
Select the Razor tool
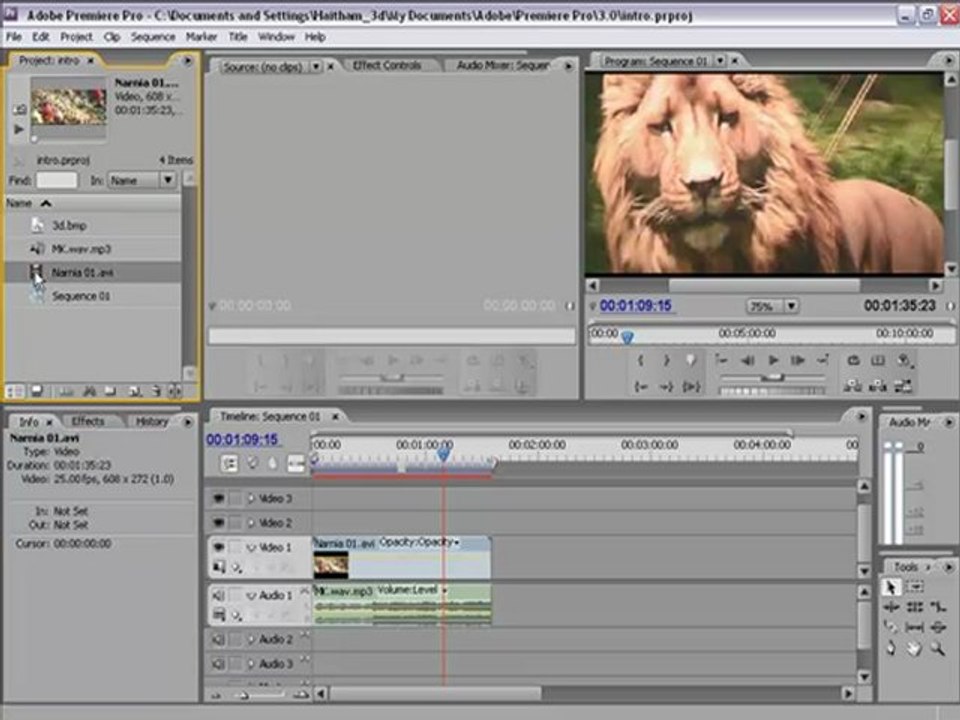[x=891, y=627]
